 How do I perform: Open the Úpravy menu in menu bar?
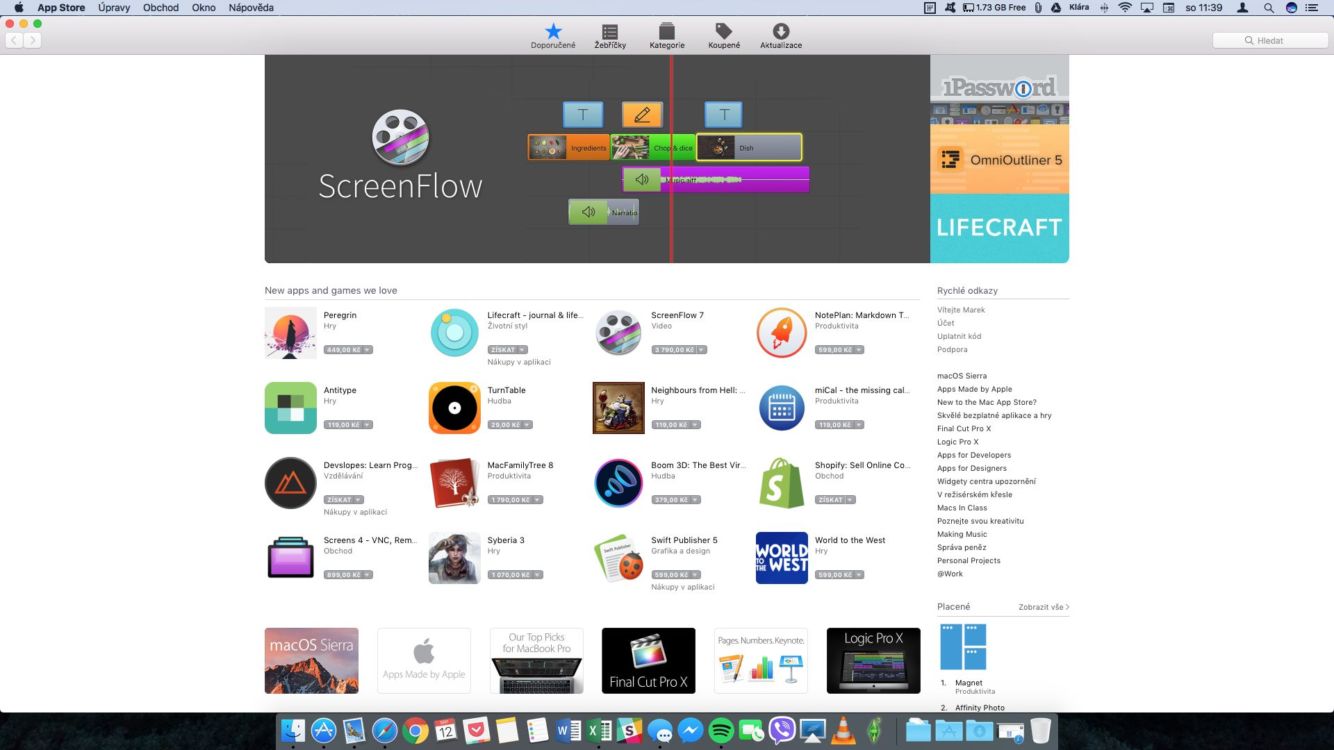coord(113,7)
